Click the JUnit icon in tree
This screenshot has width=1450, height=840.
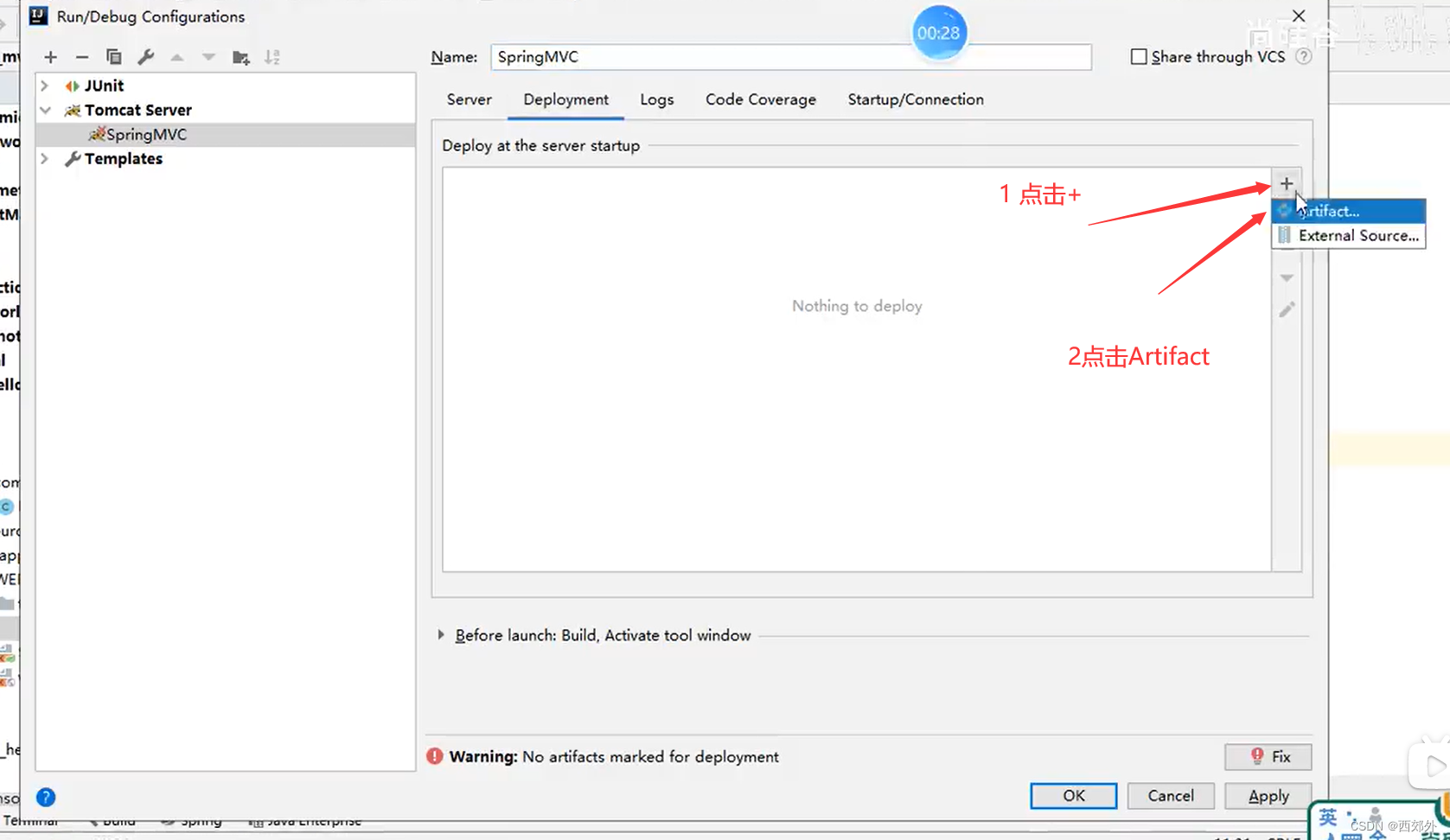[72, 86]
